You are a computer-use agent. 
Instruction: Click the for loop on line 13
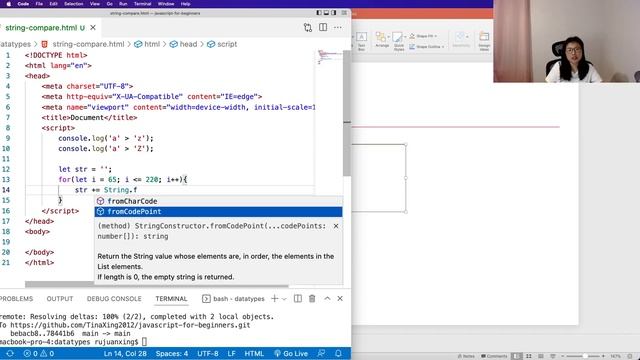coord(122,180)
